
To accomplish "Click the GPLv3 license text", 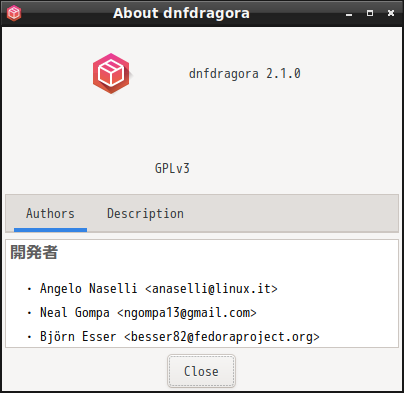I will click(172, 168).
